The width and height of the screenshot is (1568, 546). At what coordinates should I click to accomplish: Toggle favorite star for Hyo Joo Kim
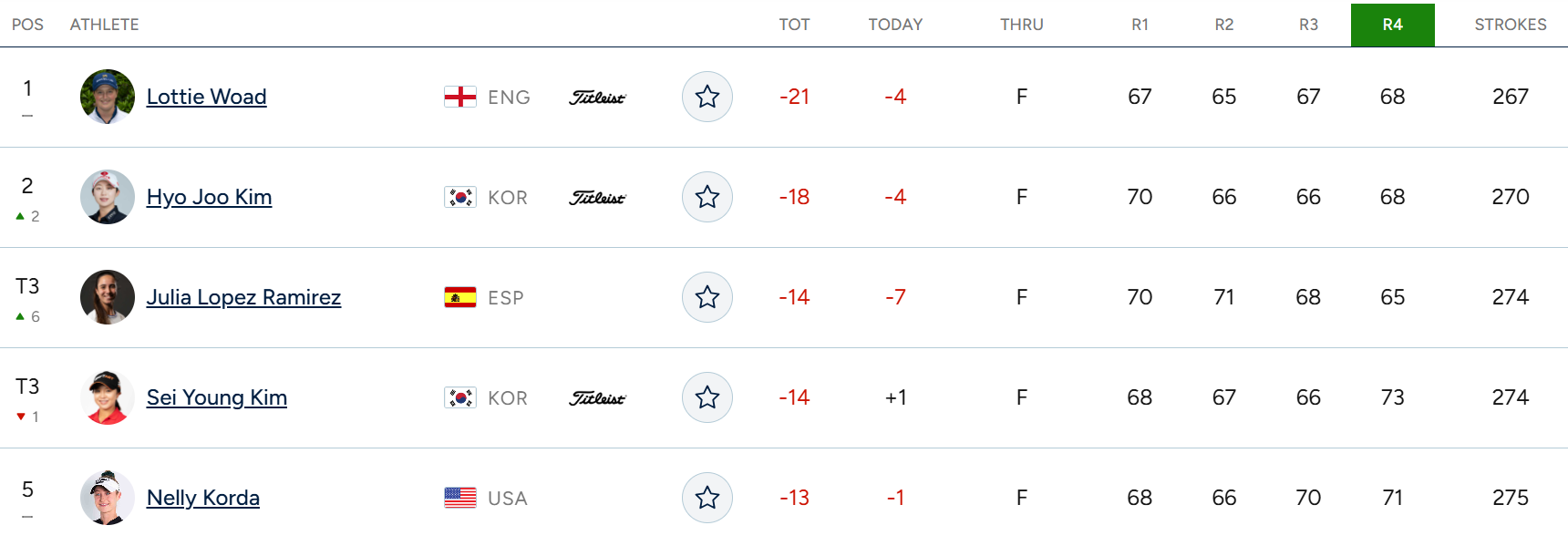pos(707,197)
